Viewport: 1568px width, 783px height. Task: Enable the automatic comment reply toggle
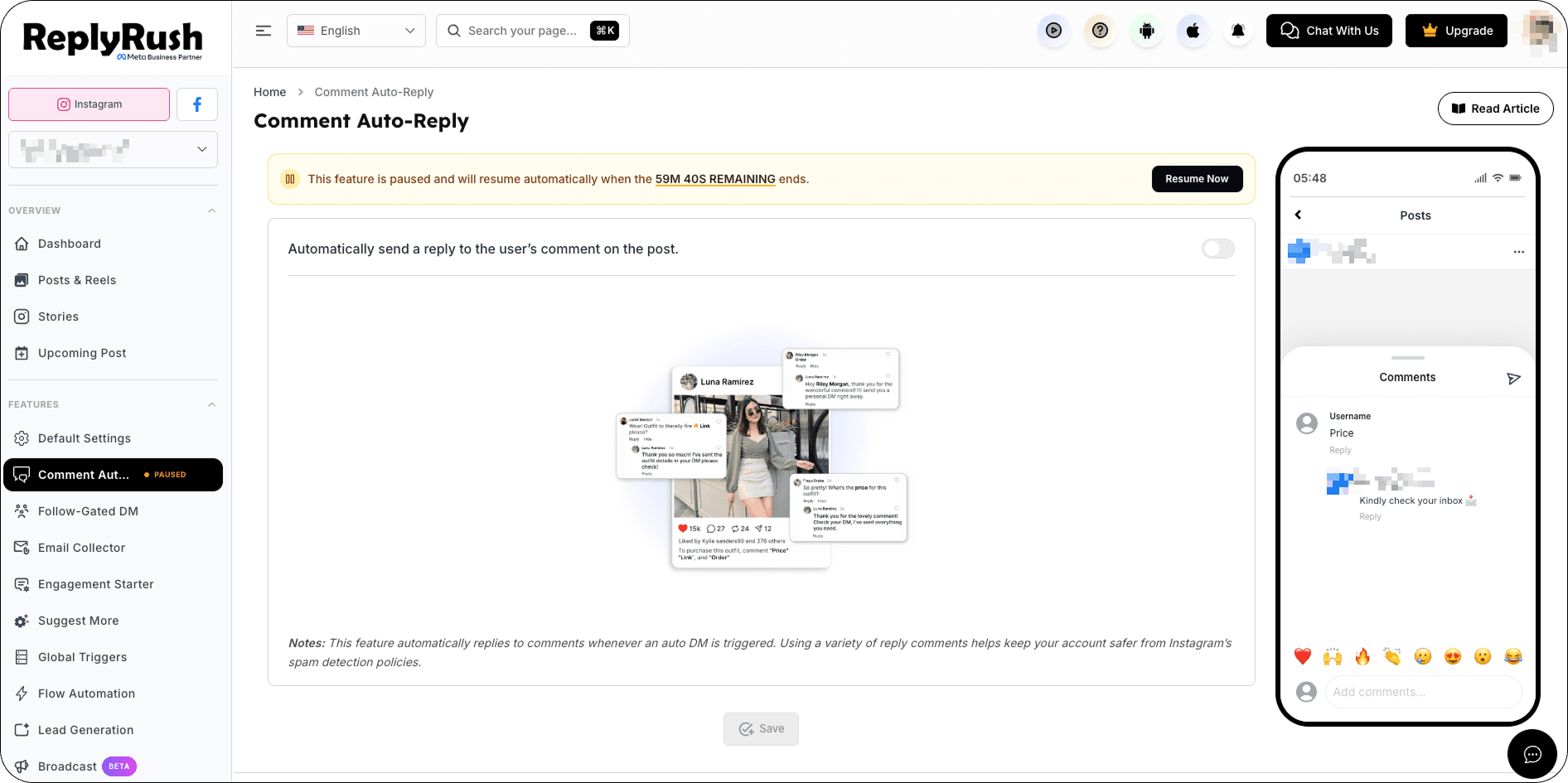click(1218, 249)
